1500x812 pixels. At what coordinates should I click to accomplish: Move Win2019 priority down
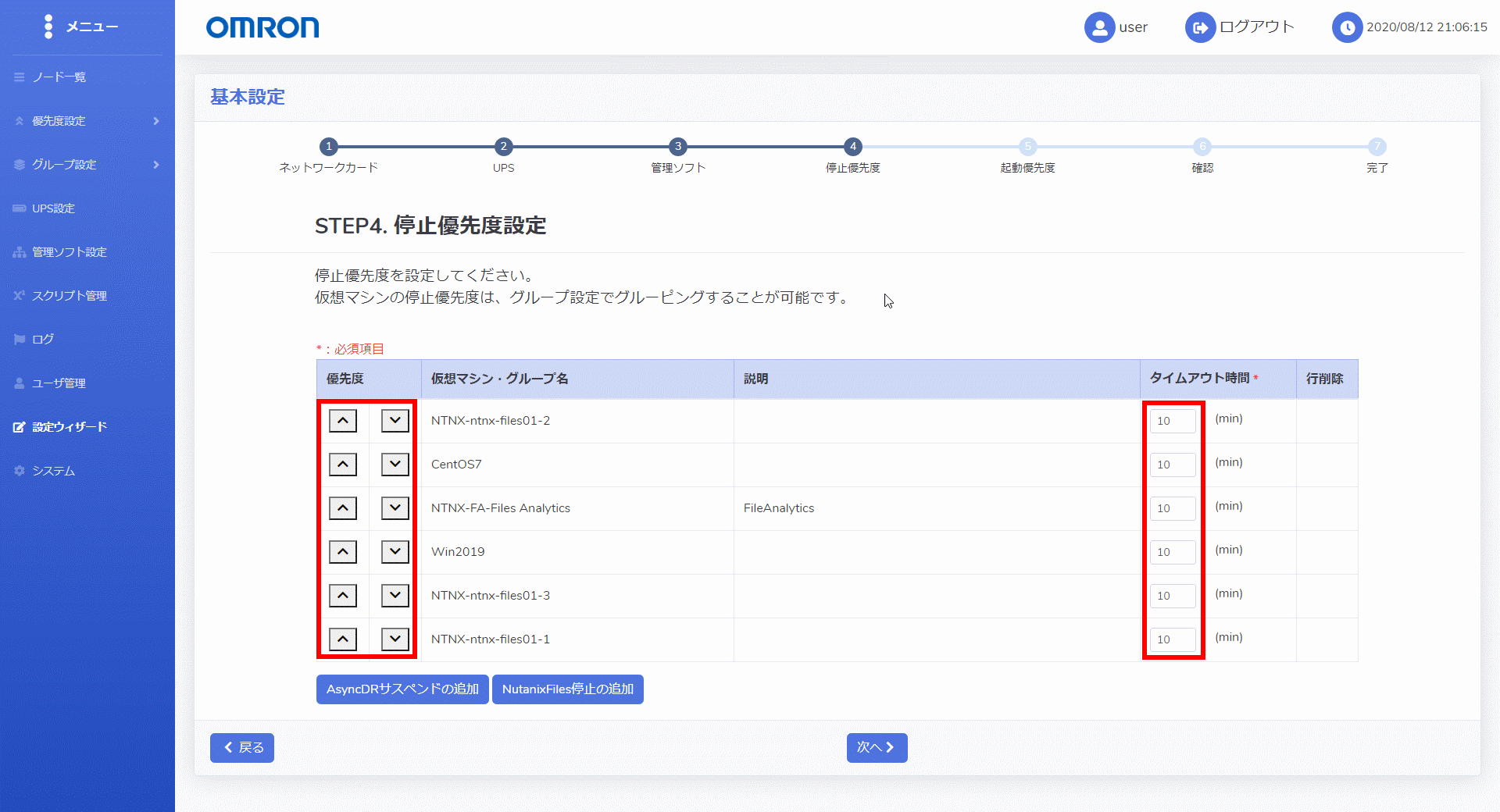(395, 552)
